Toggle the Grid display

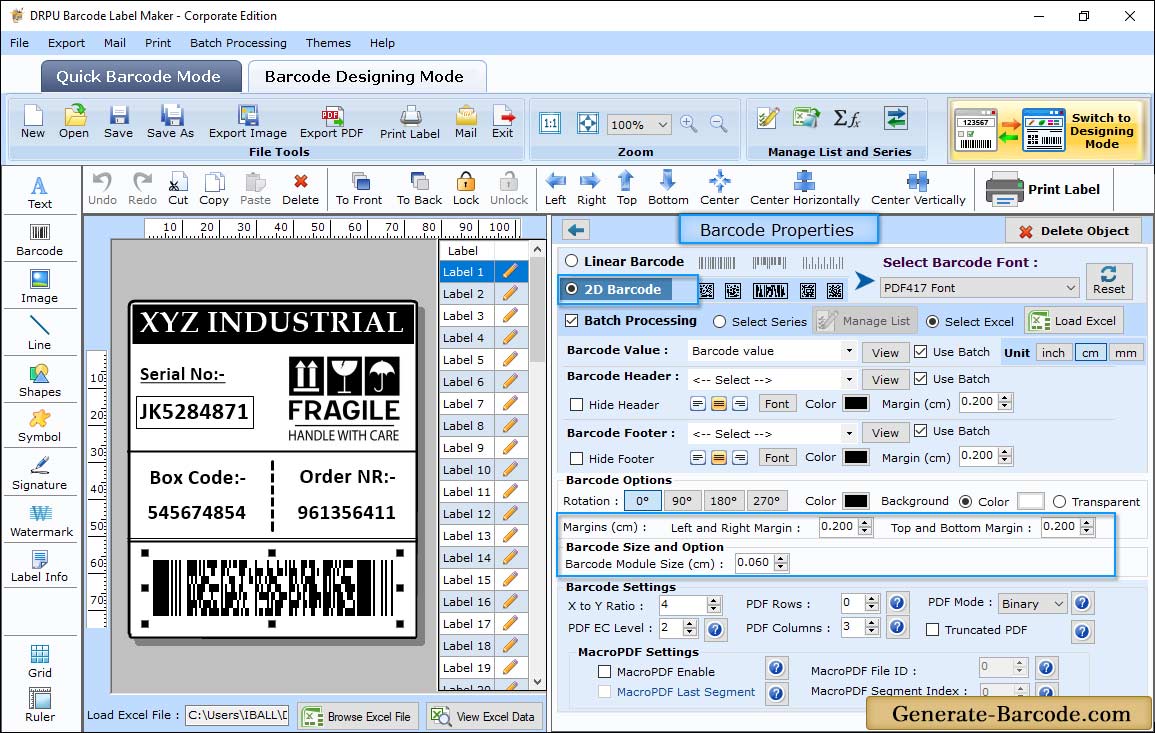40,661
